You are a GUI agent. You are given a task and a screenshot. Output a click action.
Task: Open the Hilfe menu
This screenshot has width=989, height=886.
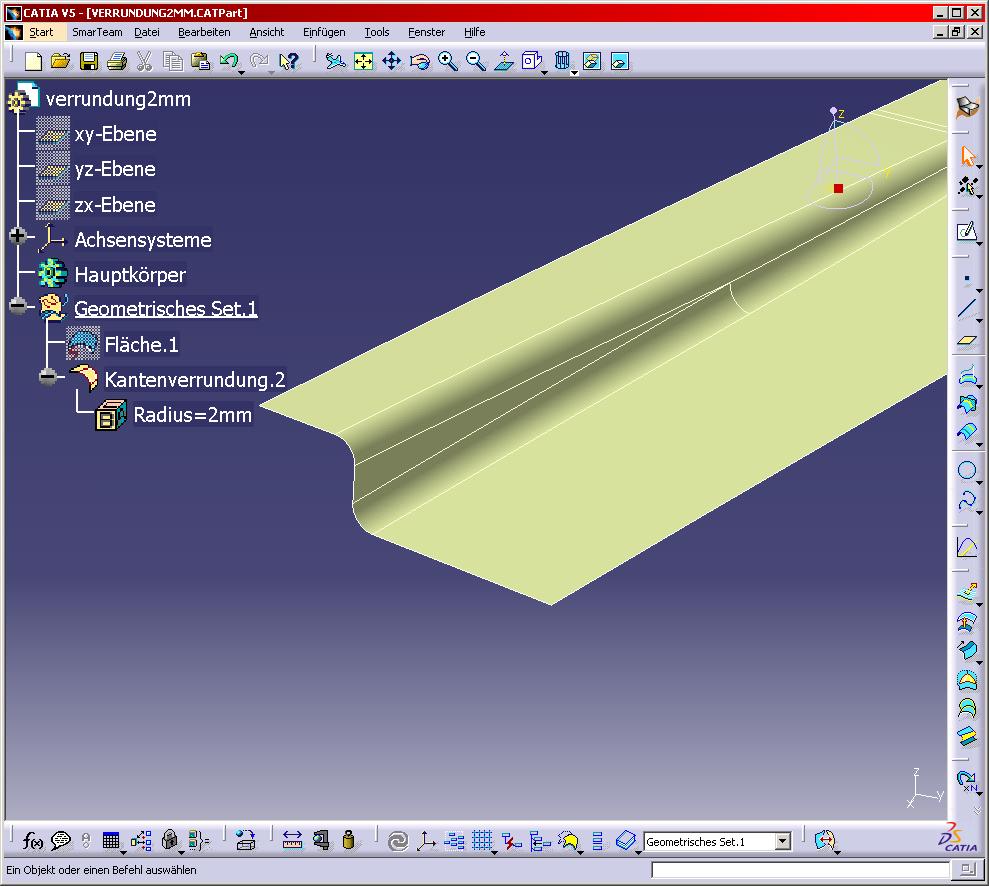pos(475,32)
